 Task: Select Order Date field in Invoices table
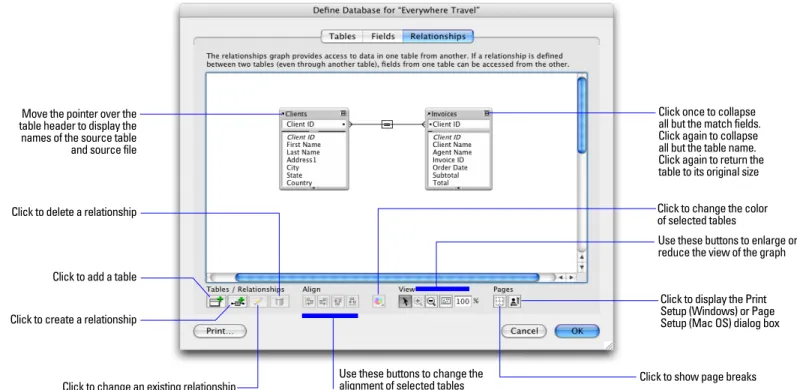[450, 167]
